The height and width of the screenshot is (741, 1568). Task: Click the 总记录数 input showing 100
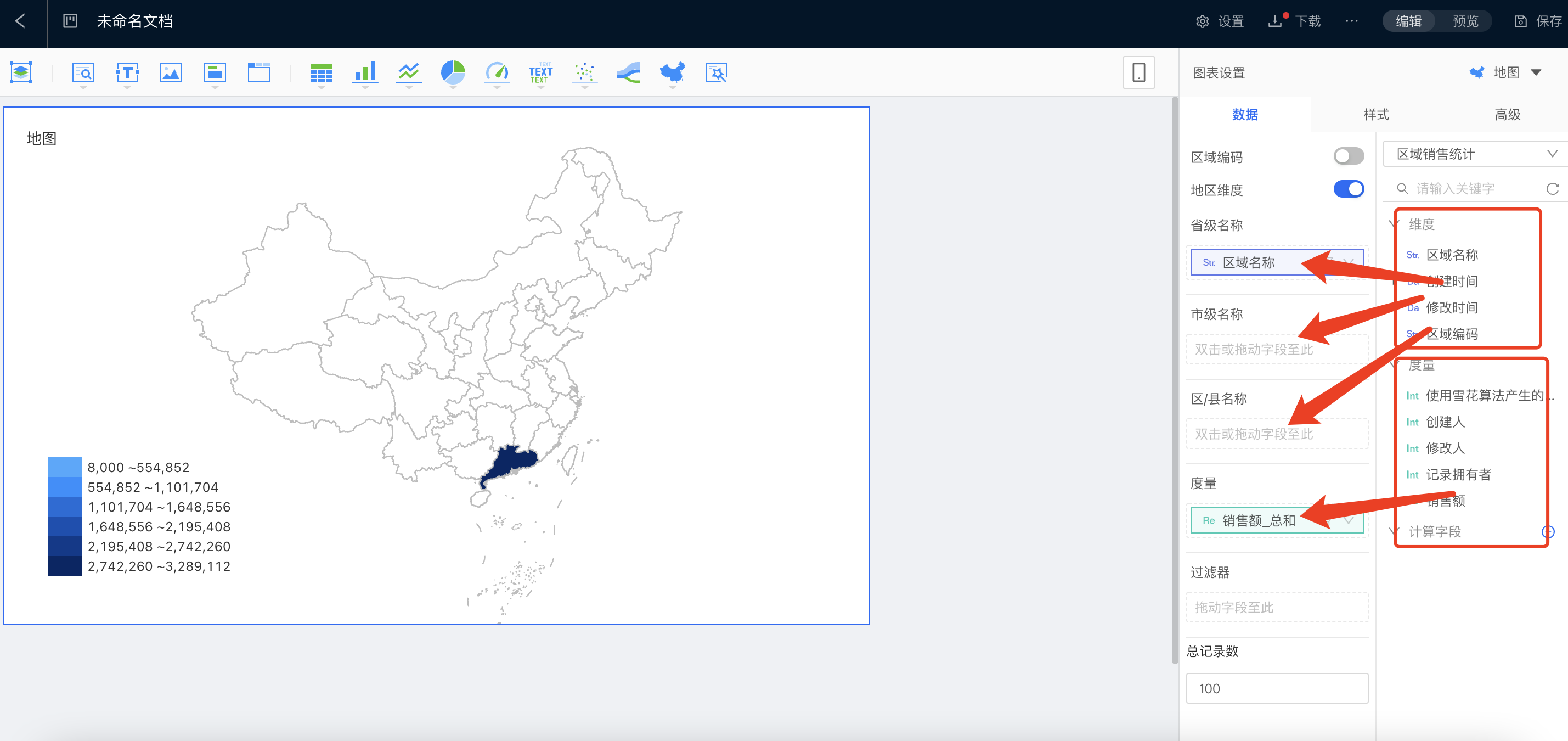coord(1277,688)
